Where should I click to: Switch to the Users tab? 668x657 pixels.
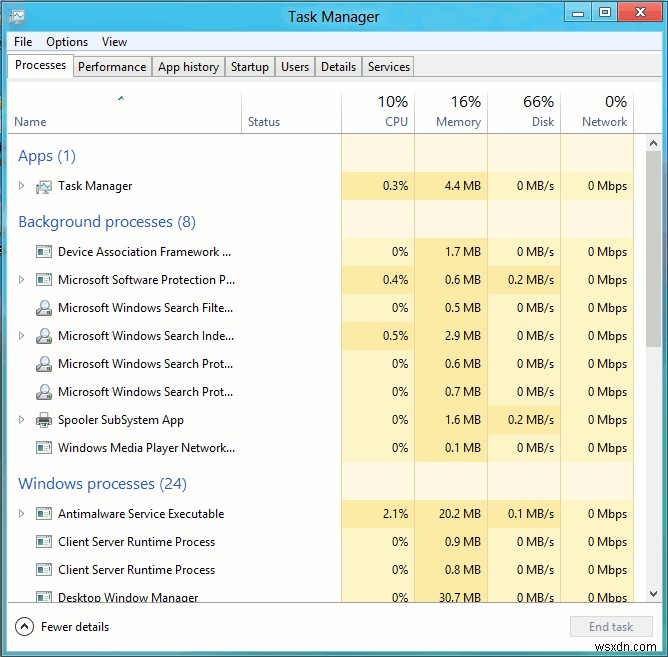tap(295, 67)
